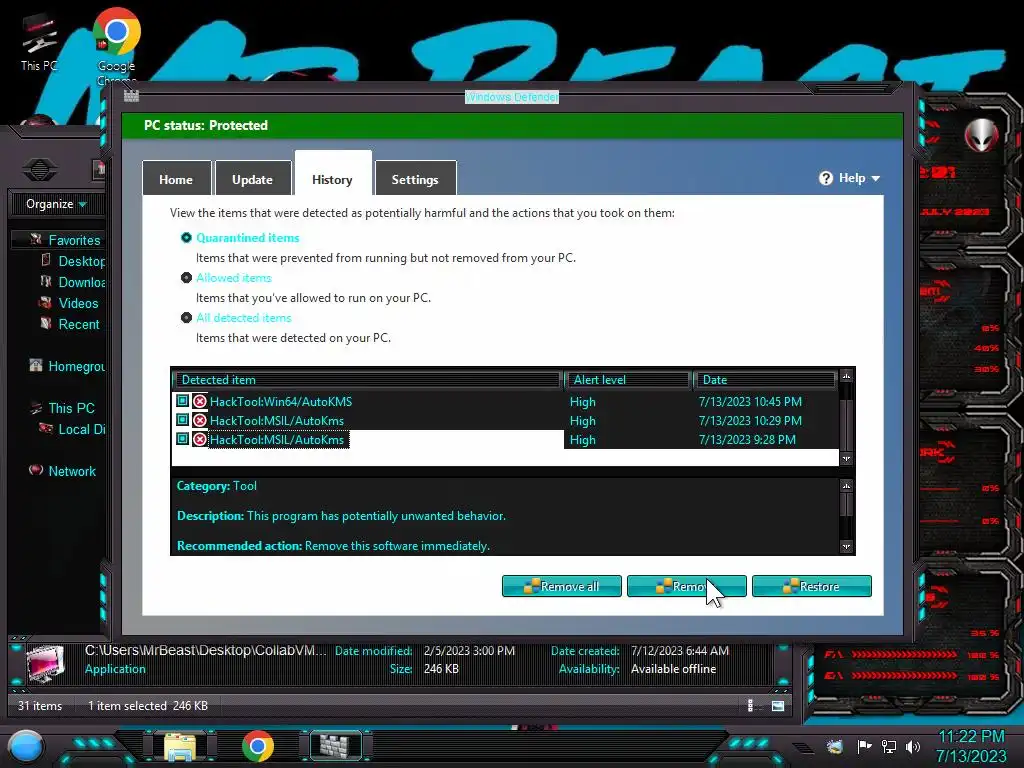Image resolution: width=1024 pixels, height=768 pixels.
Task: Click the Windows Defender taskbar icon
Action: point(335,746)
